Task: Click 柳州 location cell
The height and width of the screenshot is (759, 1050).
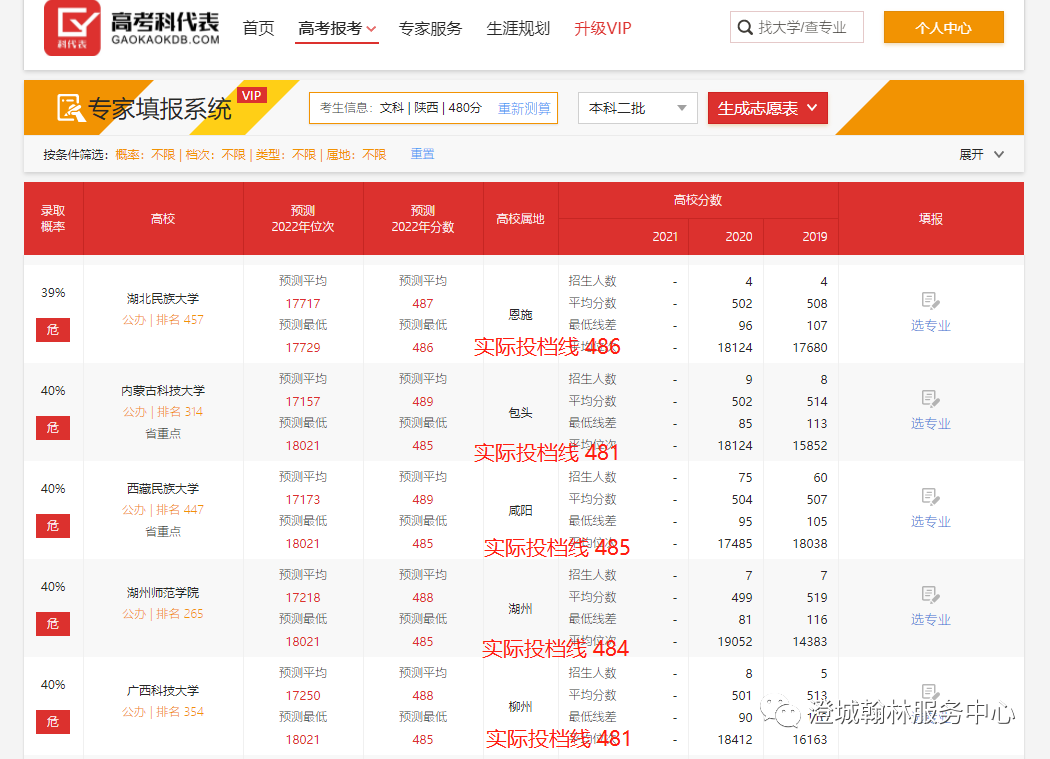Action: click(x=520, y=706)
